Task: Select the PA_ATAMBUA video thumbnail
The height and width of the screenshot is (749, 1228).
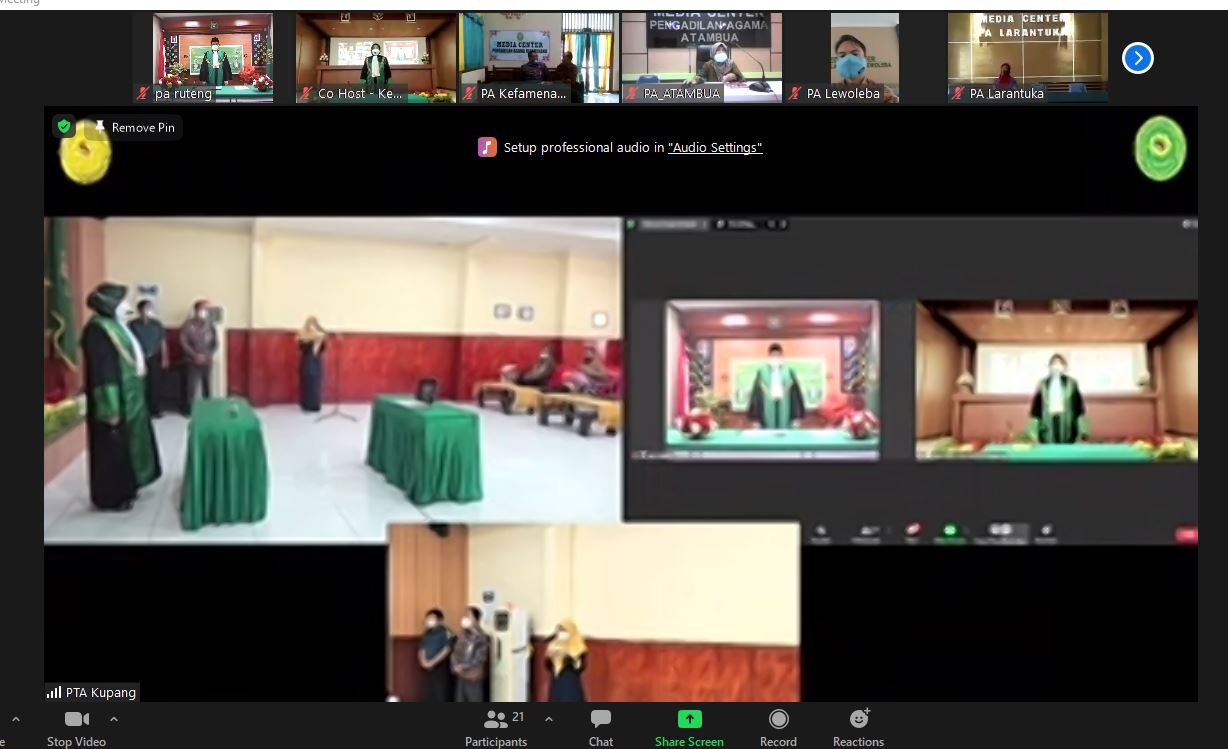Action: pos(701,57)
